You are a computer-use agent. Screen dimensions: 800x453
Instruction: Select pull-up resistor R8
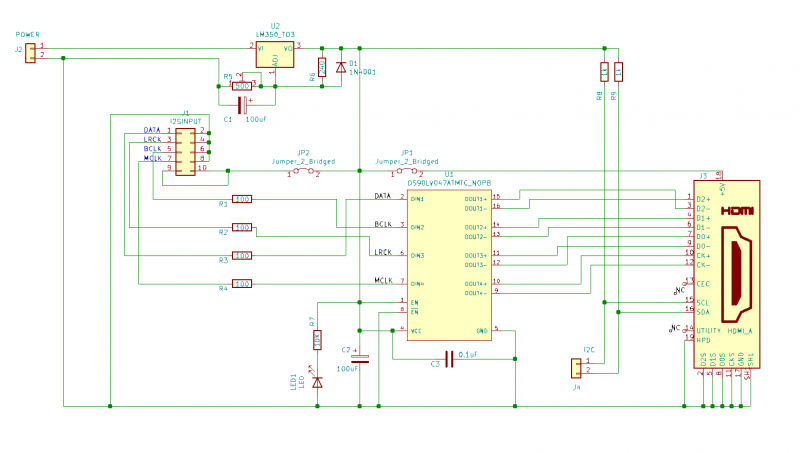coord(604,71)
